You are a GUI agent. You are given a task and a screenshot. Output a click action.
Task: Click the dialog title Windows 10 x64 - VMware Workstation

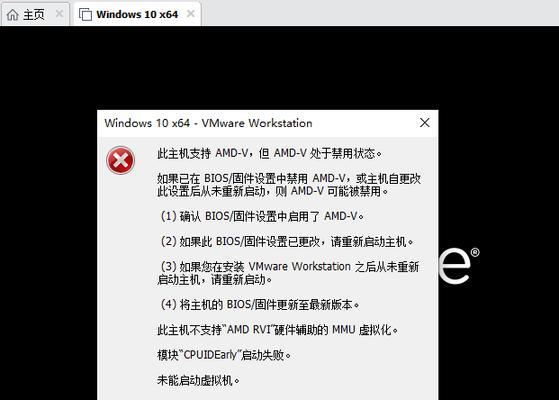pos(208,123)
